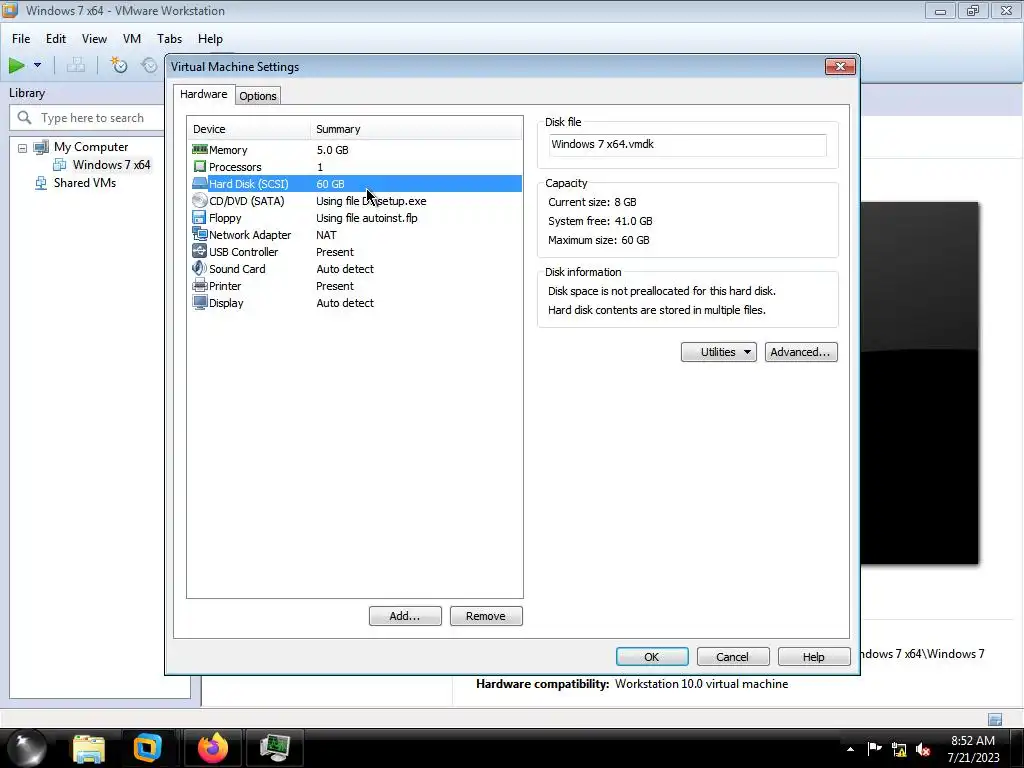This screenshot has height=768, width=1024.
Task: Click the Library search input field
Action: pyautogui.click(x=91, y=118)
